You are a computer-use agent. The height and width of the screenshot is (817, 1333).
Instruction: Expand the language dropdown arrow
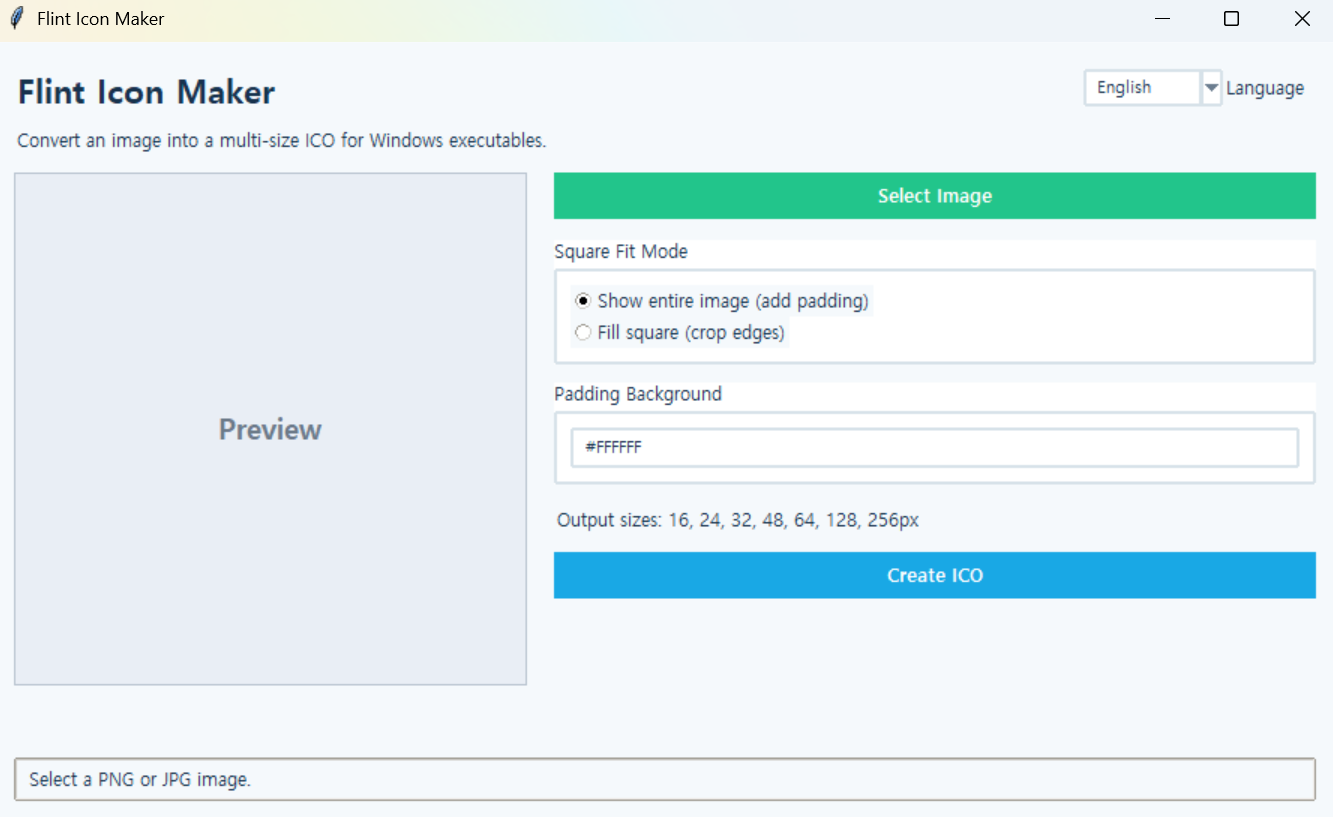click(1211, 88)
